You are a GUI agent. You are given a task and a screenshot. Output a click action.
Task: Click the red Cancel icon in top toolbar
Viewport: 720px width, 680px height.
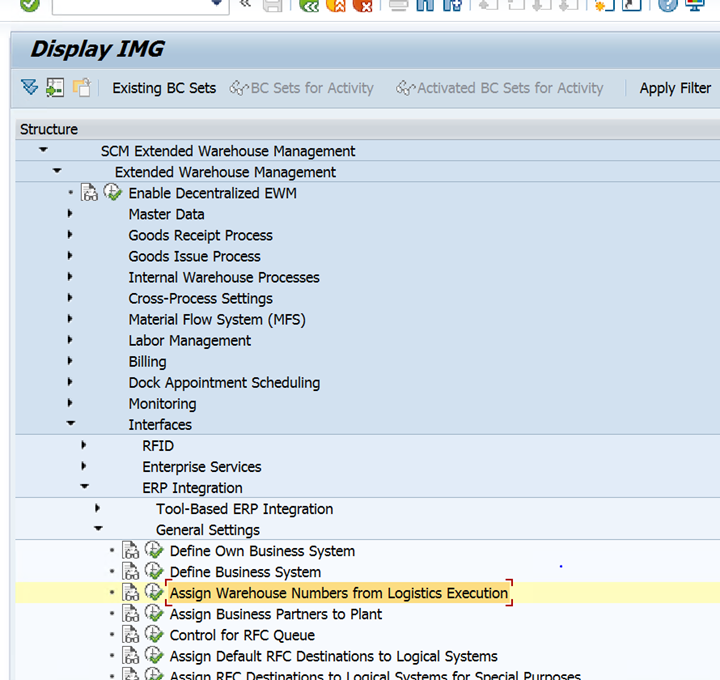[362, 5]
